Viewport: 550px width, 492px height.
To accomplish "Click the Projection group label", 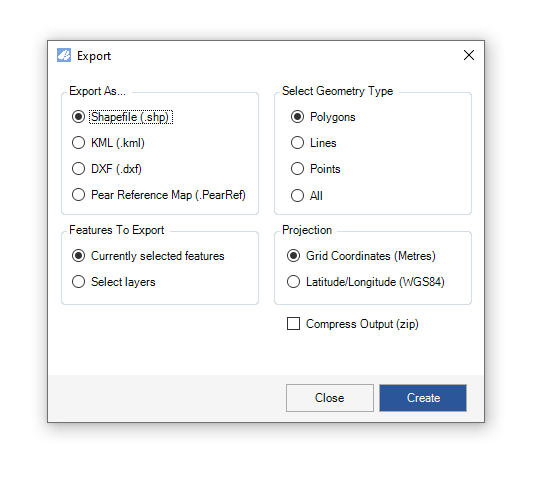I will (307, 230).
